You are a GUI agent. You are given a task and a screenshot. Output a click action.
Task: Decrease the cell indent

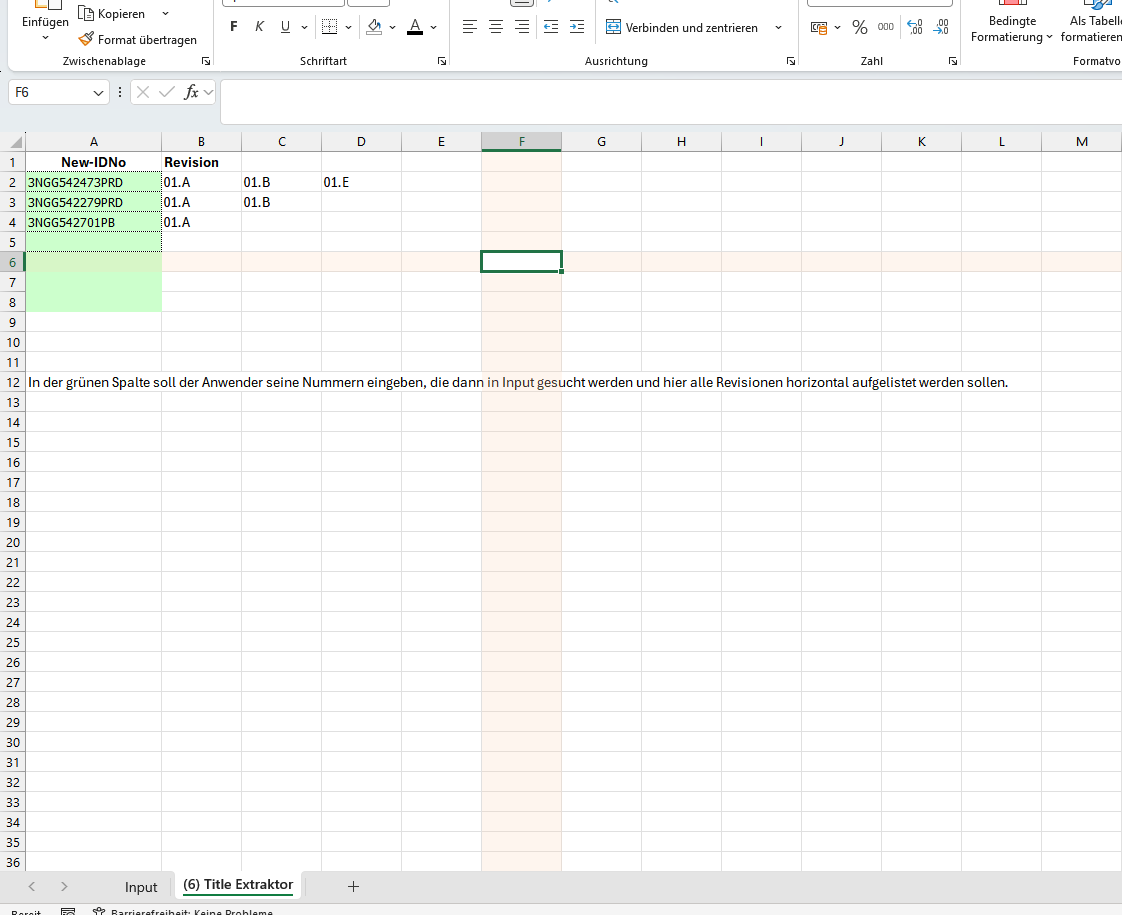point(550,27)
